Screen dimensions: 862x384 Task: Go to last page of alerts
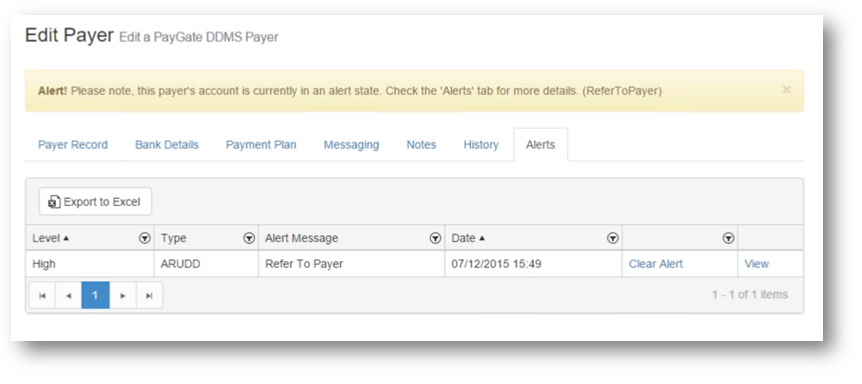tap(149, 296)
